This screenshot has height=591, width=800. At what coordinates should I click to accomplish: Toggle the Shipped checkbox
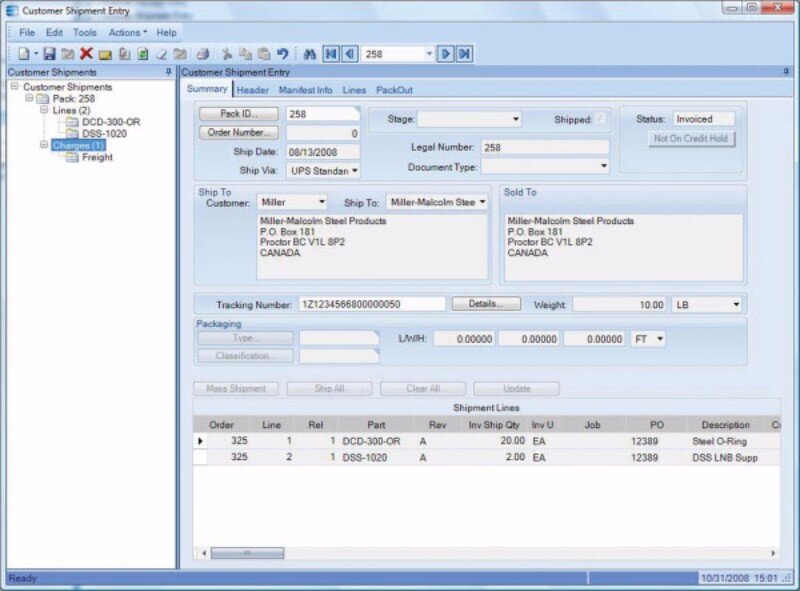(x=601, y=119)
